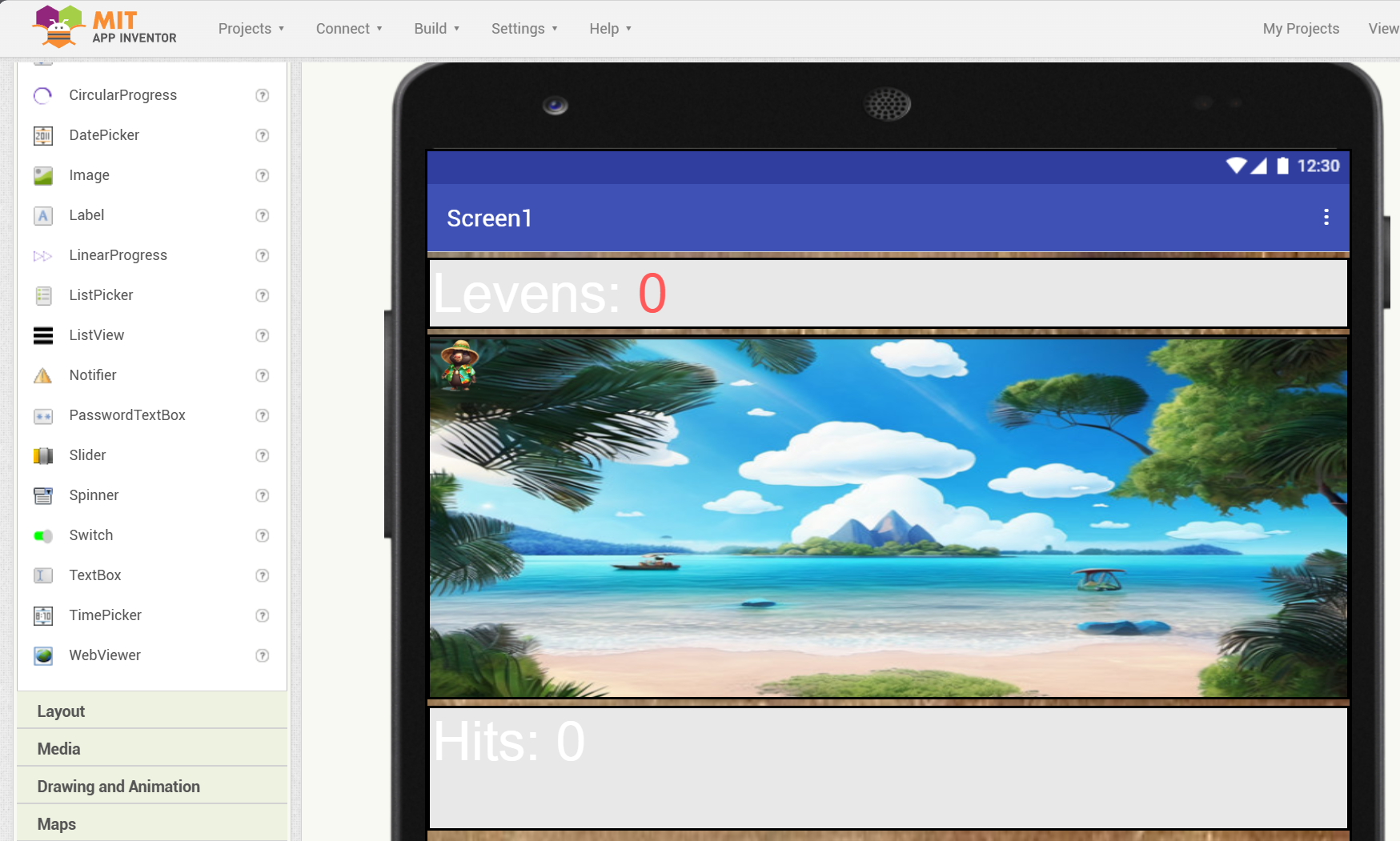Click the DatePicker calendar icon

pos(43,135)
